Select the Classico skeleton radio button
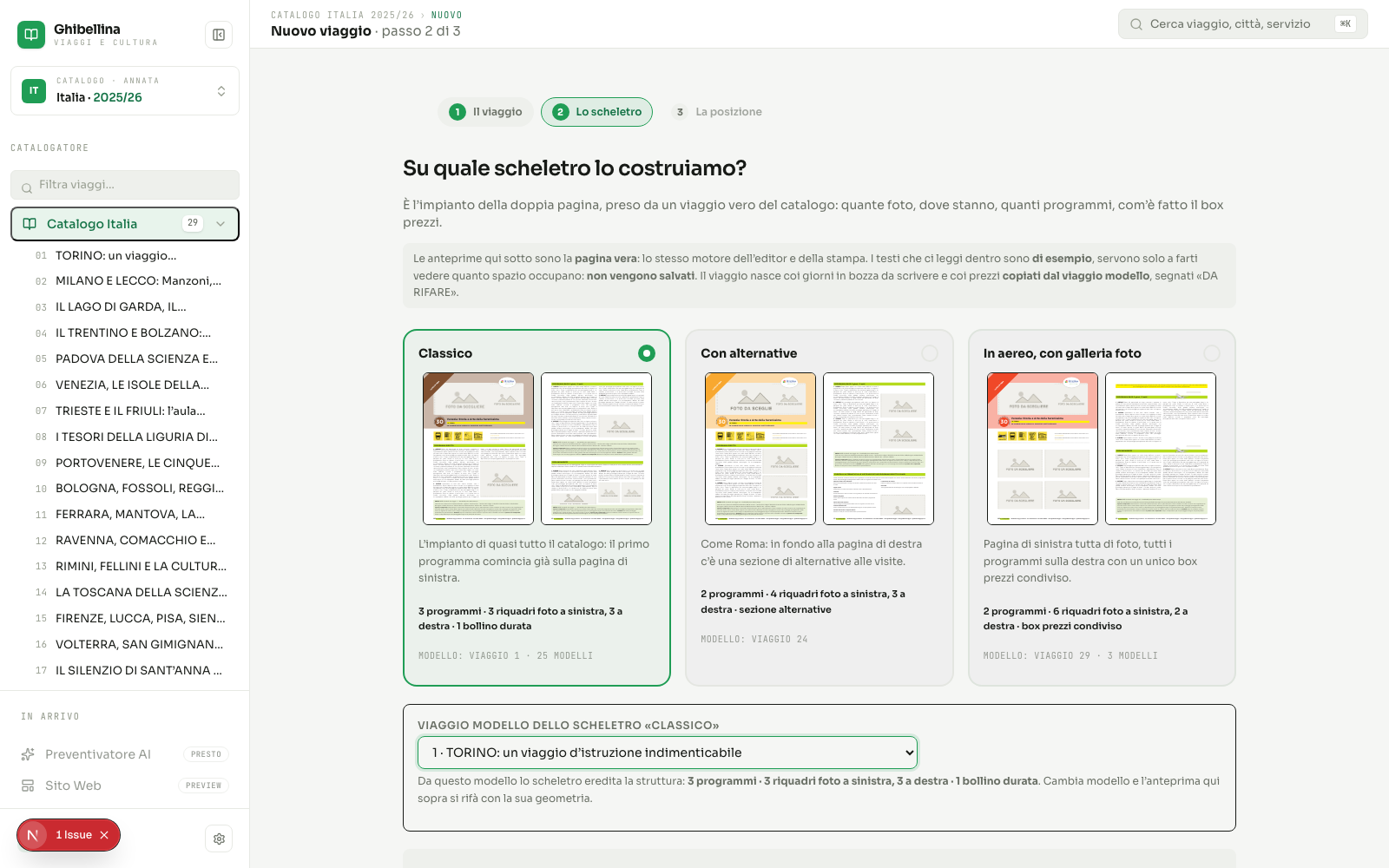Image resolution: width=1389 pixels, height=868 pixels. click(x=647, y=353)
